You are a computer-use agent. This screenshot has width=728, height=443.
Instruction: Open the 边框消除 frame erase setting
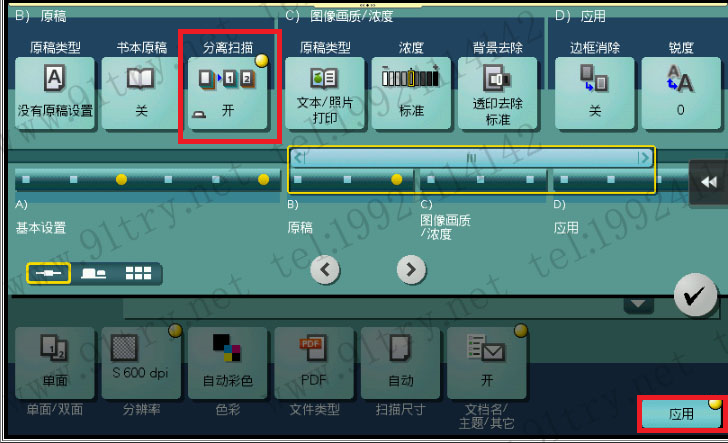point(595,93)
